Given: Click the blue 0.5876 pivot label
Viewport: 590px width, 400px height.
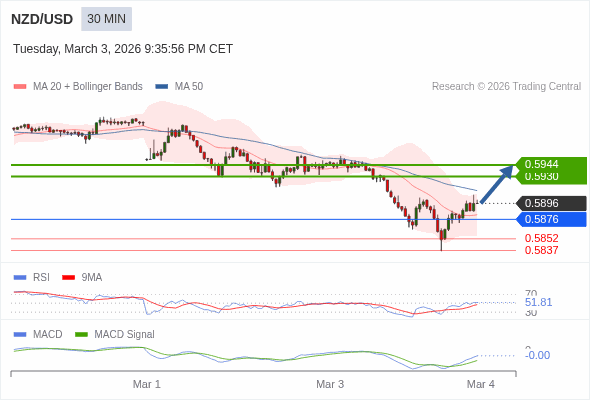Looking at the screenshot, I should click(551, 219).
